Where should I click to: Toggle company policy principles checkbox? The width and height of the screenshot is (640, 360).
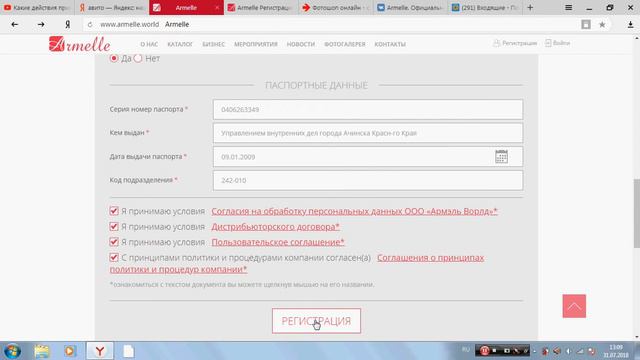point(114,258)
